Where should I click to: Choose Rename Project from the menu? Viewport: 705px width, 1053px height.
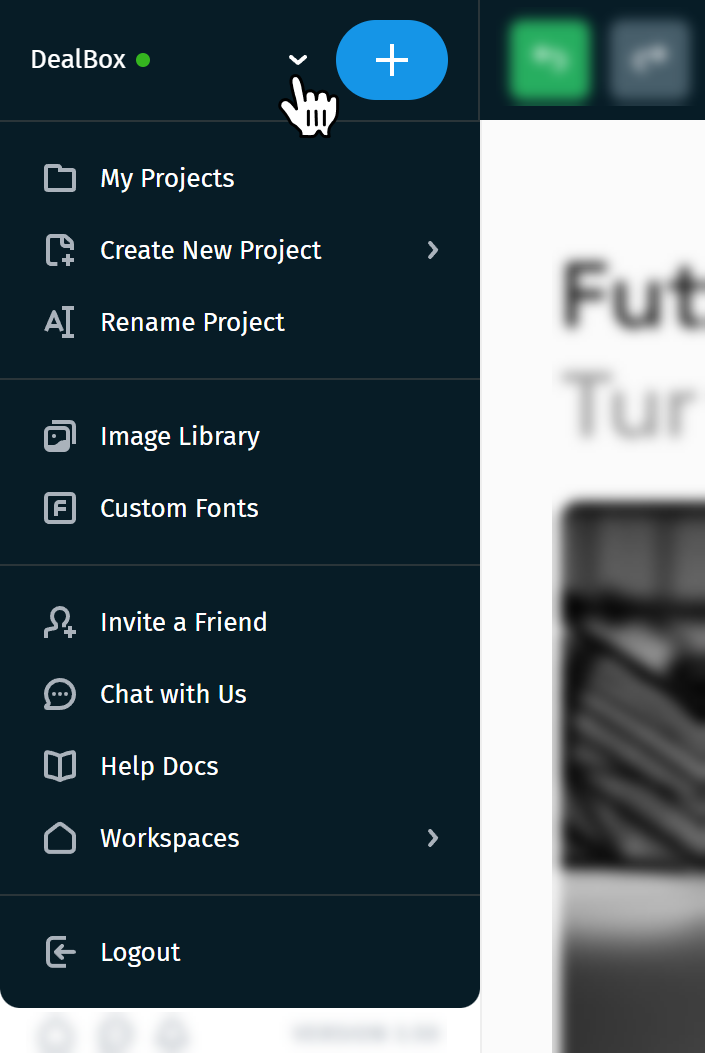240,322
